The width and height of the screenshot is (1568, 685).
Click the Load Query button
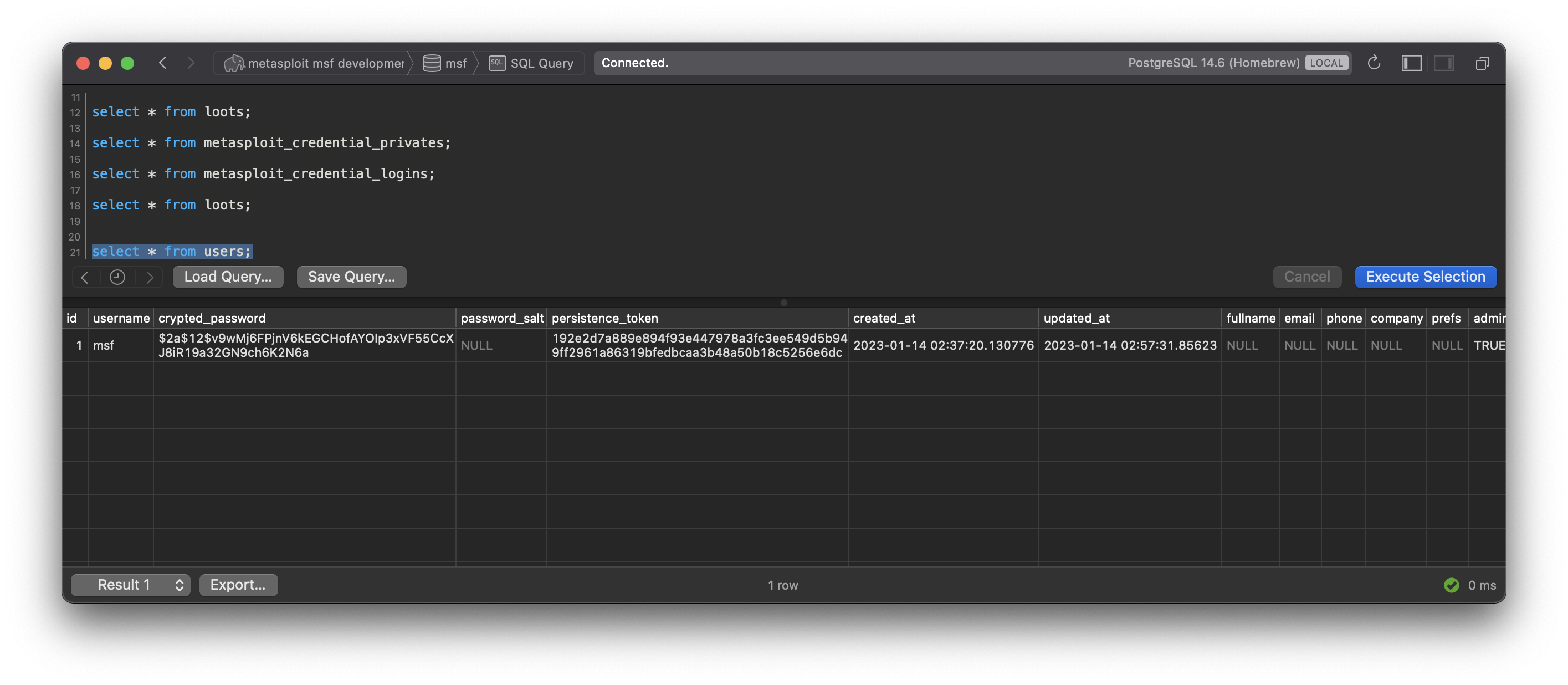(228, 277)
